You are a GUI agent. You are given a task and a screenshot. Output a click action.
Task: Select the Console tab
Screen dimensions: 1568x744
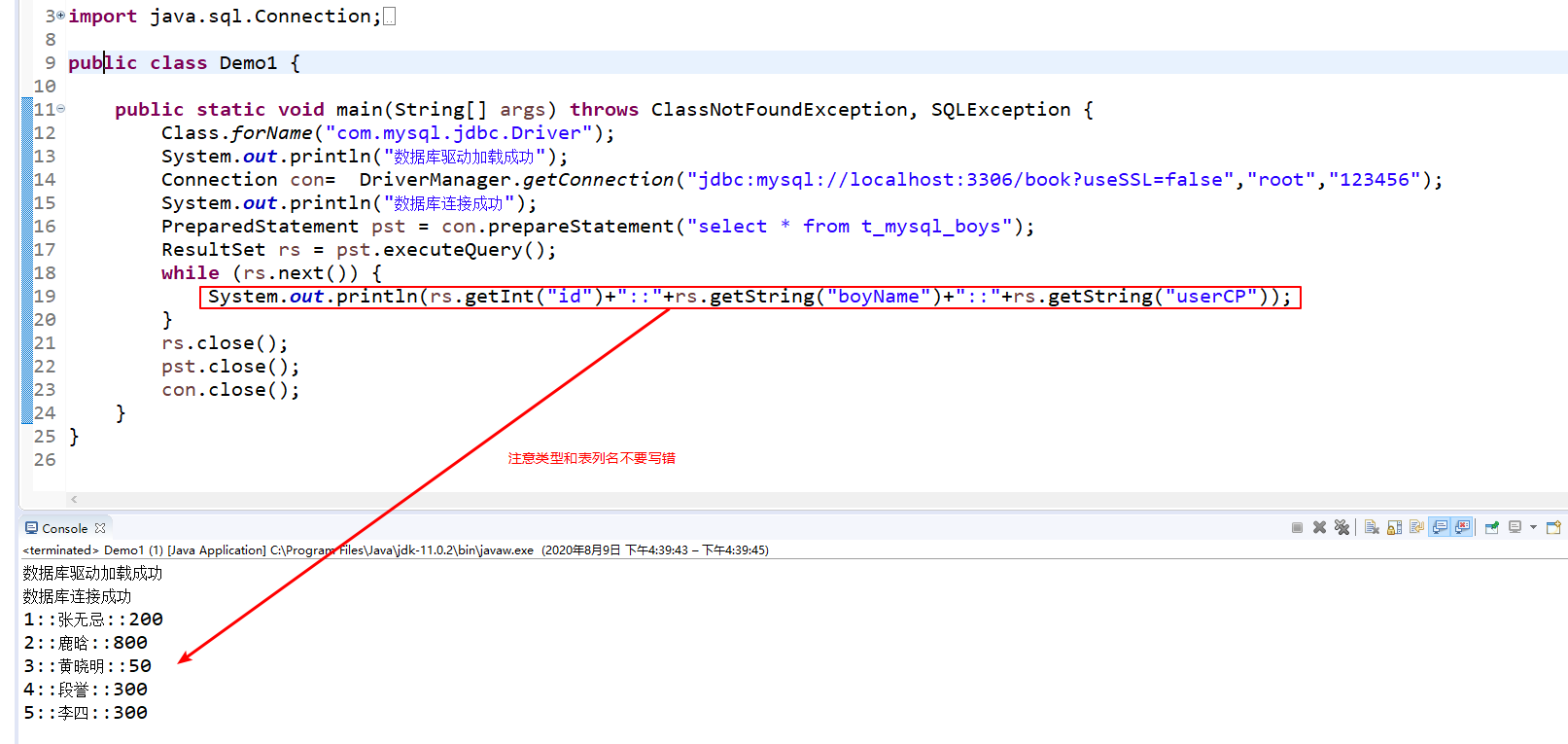pyautogui.click(x=65, y=528)
